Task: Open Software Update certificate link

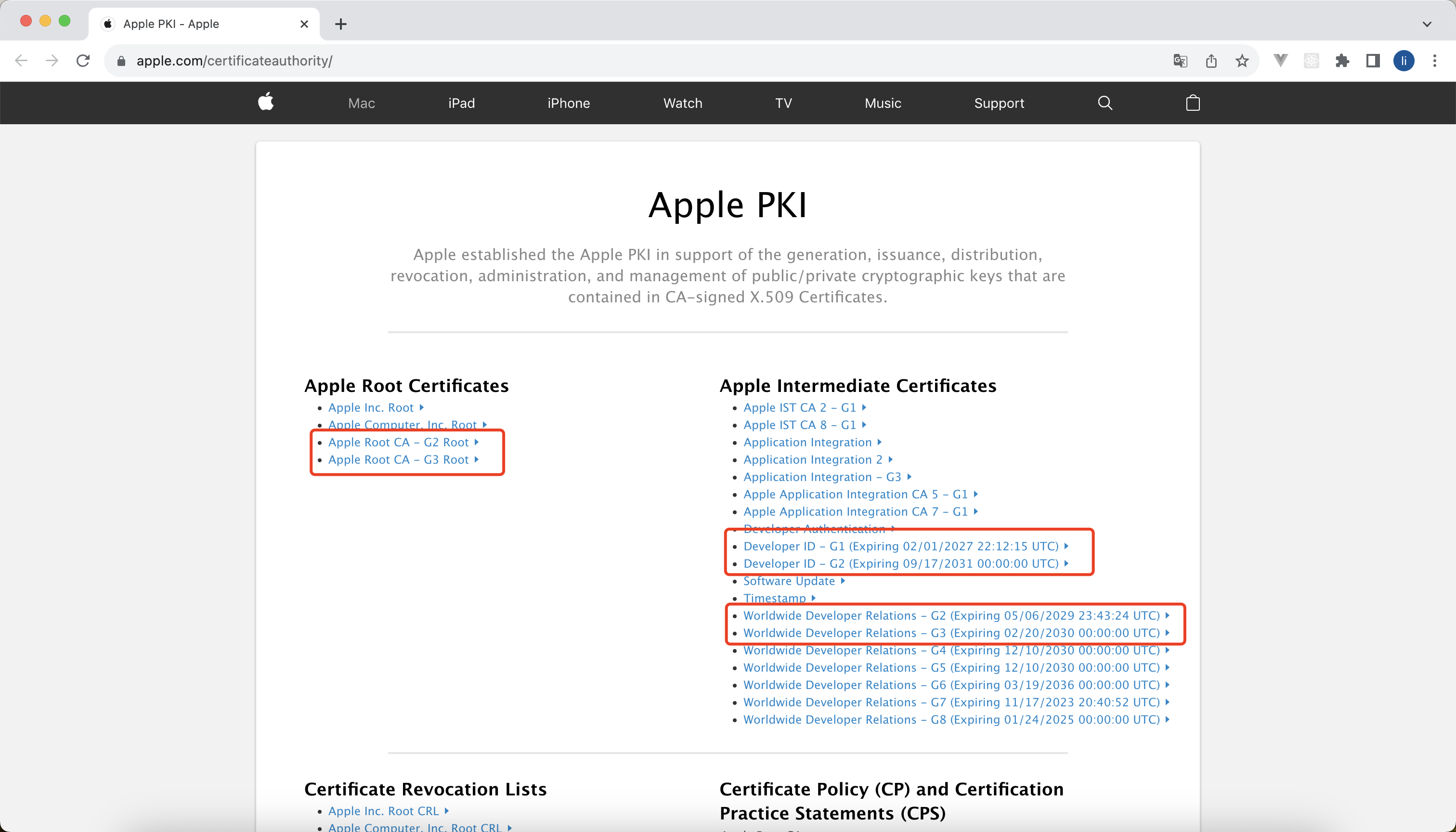Action: pyautogui.click(x=793, y=581)
